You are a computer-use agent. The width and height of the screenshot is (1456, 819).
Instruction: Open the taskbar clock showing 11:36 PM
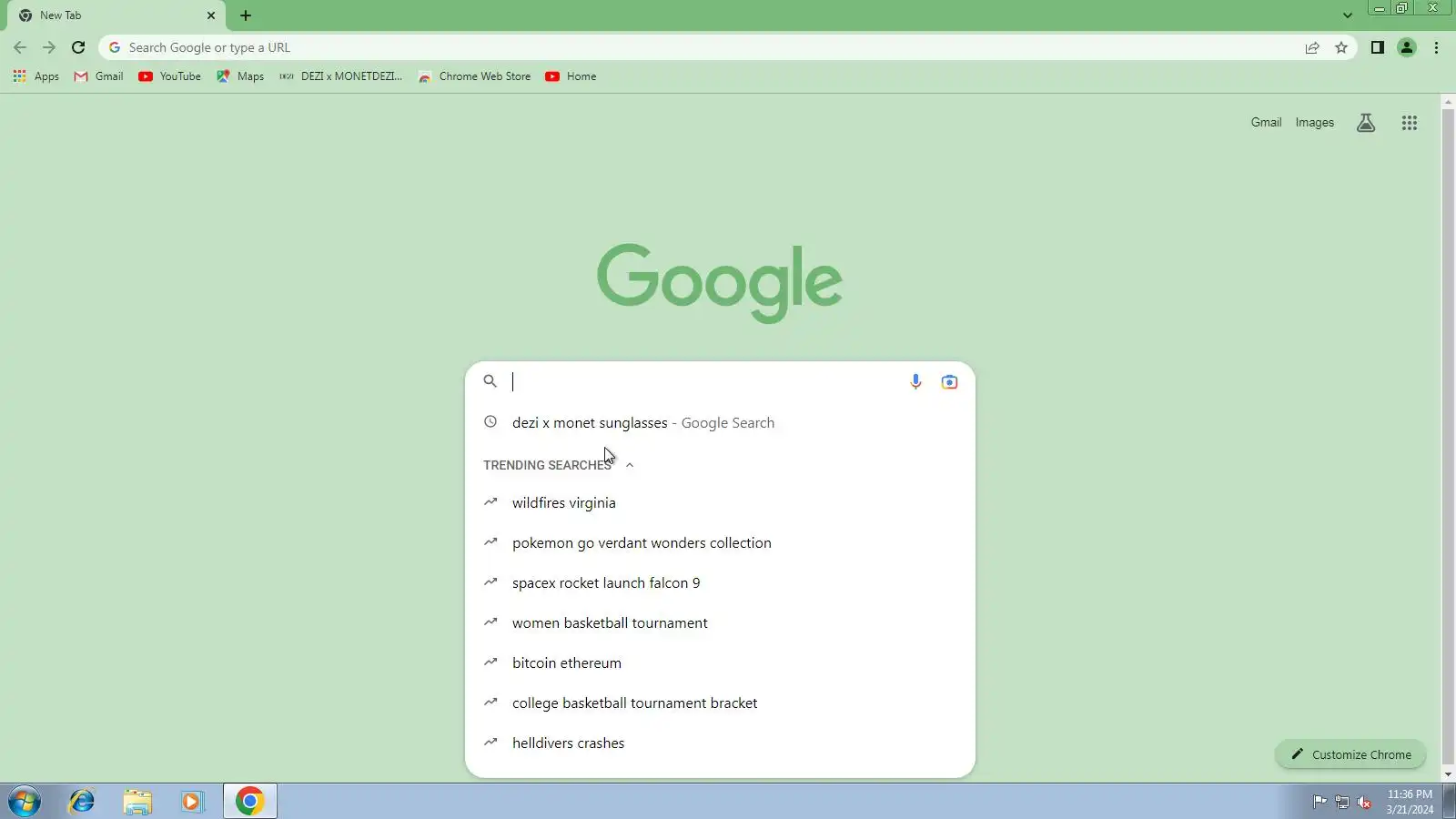[x=1410, y=802]
